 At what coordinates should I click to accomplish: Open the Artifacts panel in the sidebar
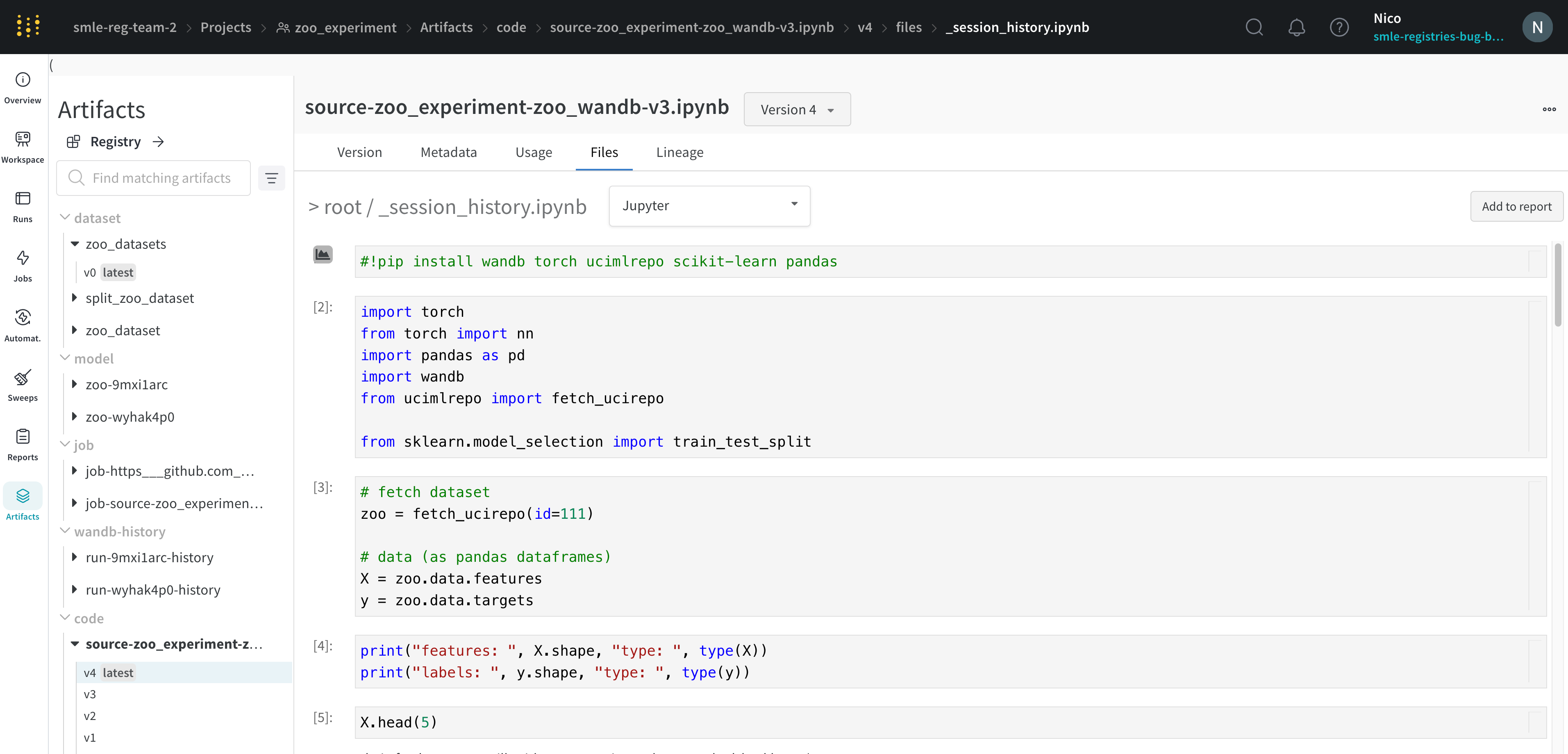(x=23, y=502)
